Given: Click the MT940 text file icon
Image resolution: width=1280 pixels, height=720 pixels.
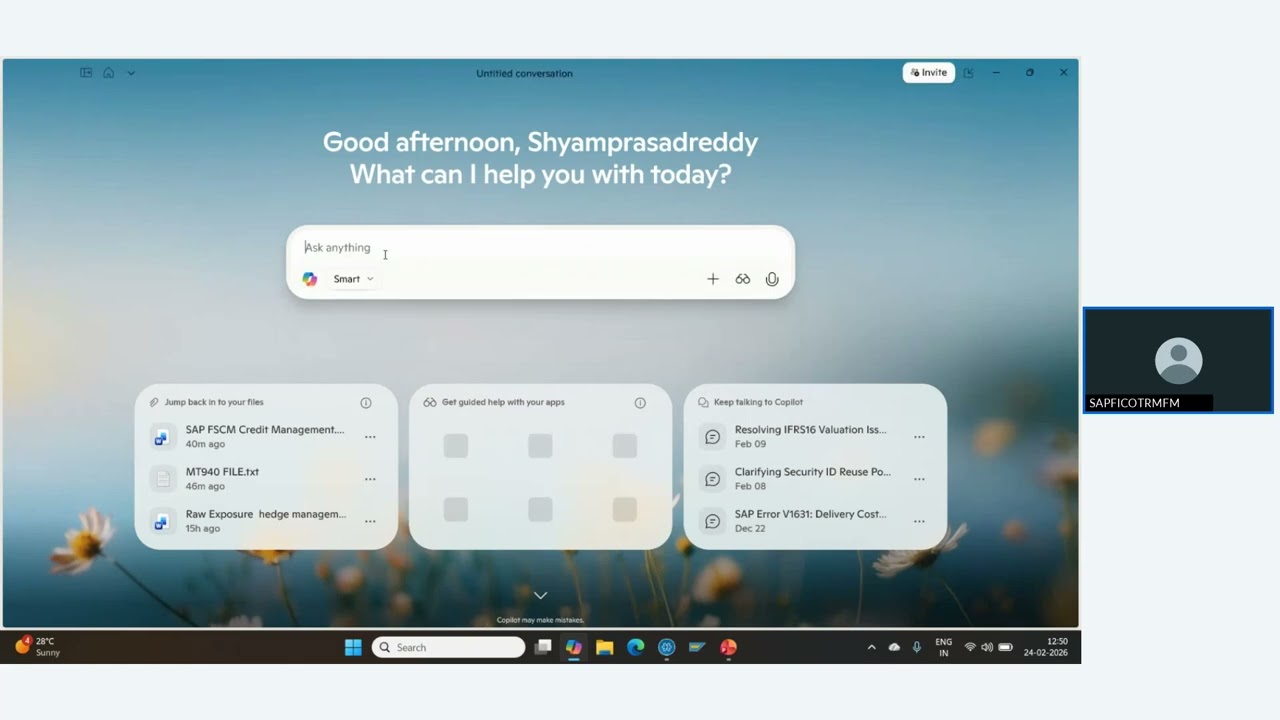Looking at the screenshot, I should 161,479.
